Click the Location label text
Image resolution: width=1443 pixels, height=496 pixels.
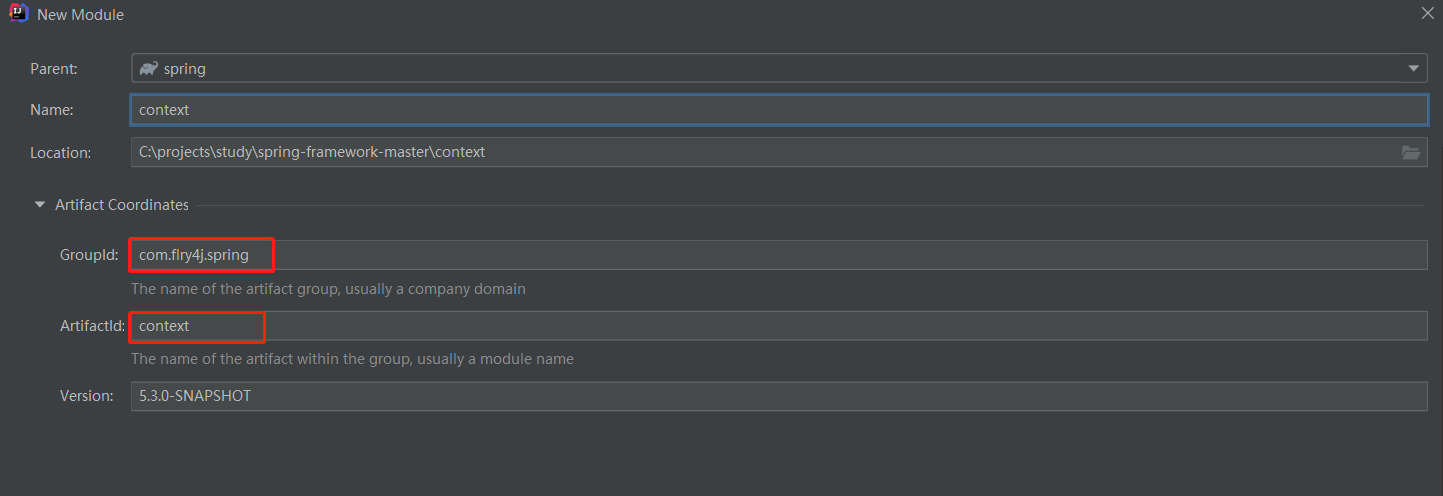60,152
